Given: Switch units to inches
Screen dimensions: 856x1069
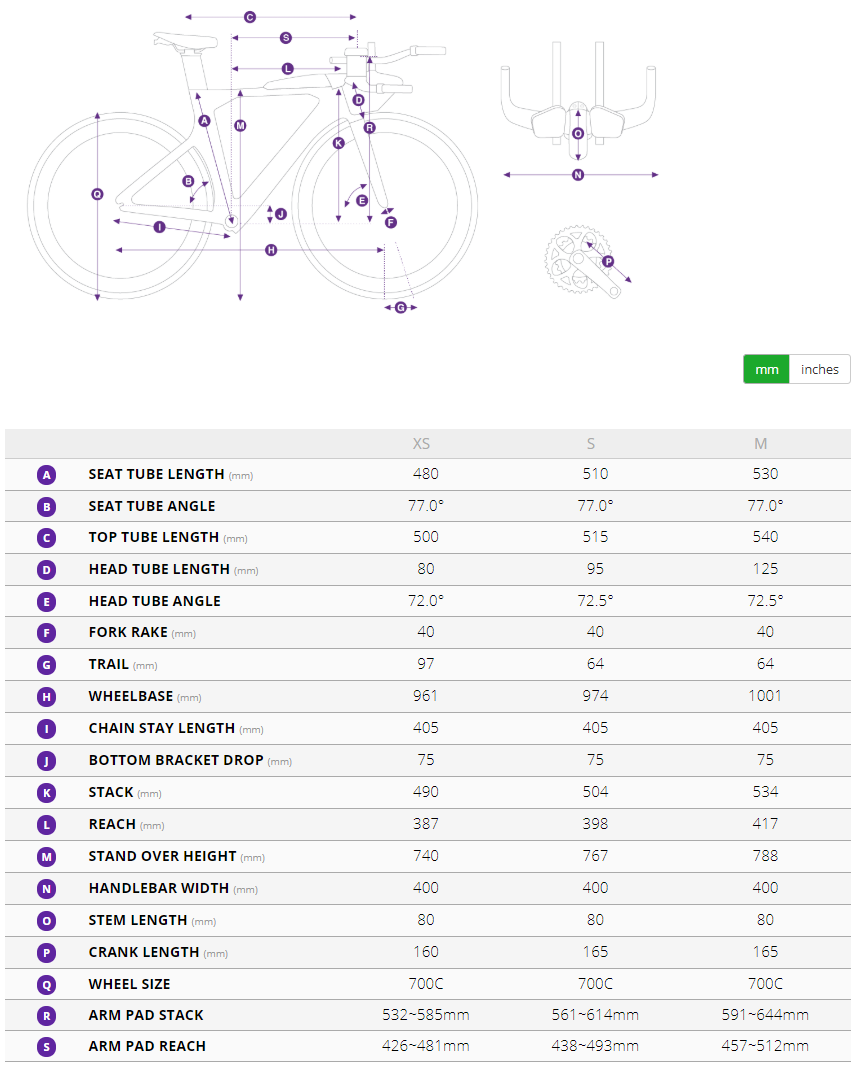Looking at the screenshot, I should 819,369.
